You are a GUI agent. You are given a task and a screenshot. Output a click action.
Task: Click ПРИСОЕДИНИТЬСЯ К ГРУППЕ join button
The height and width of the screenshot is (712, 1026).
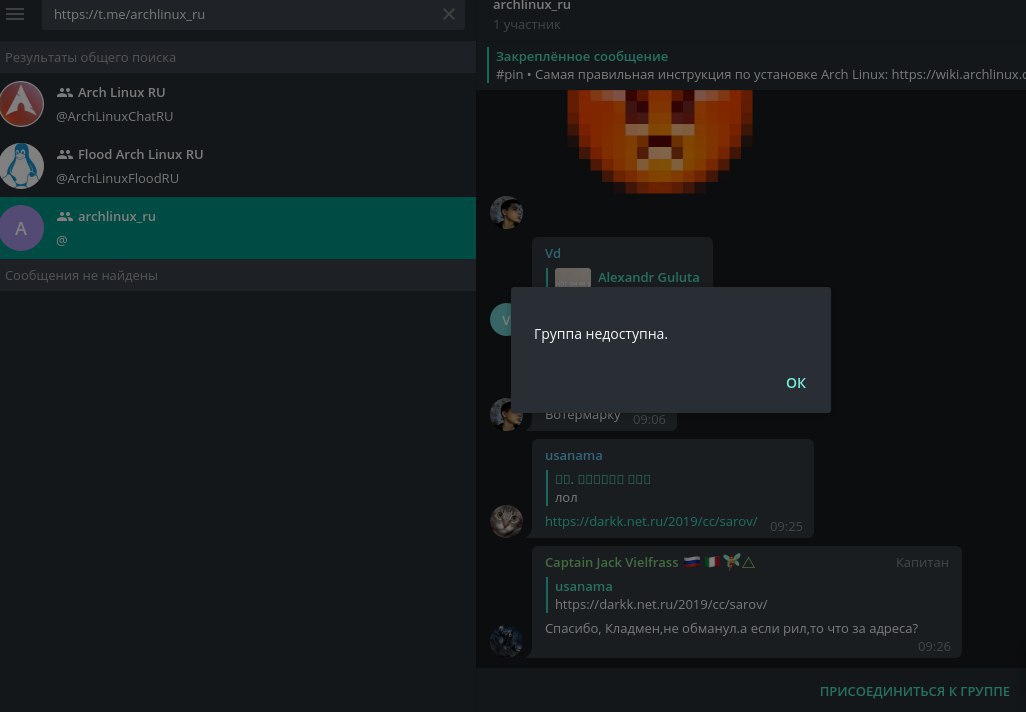click(x=915, y=692)
